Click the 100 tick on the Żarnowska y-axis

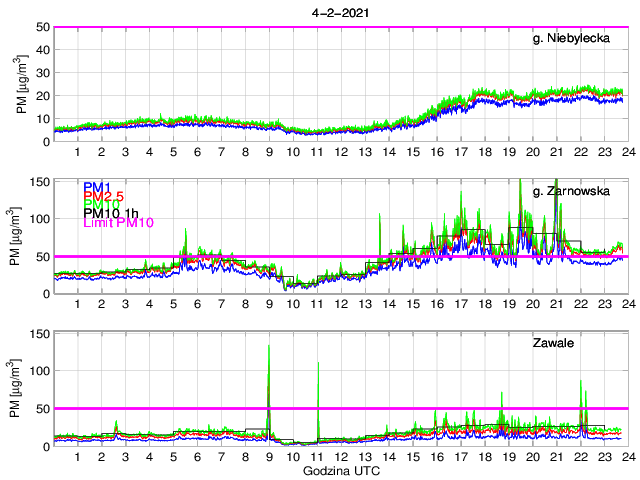[x=40, y=218]
